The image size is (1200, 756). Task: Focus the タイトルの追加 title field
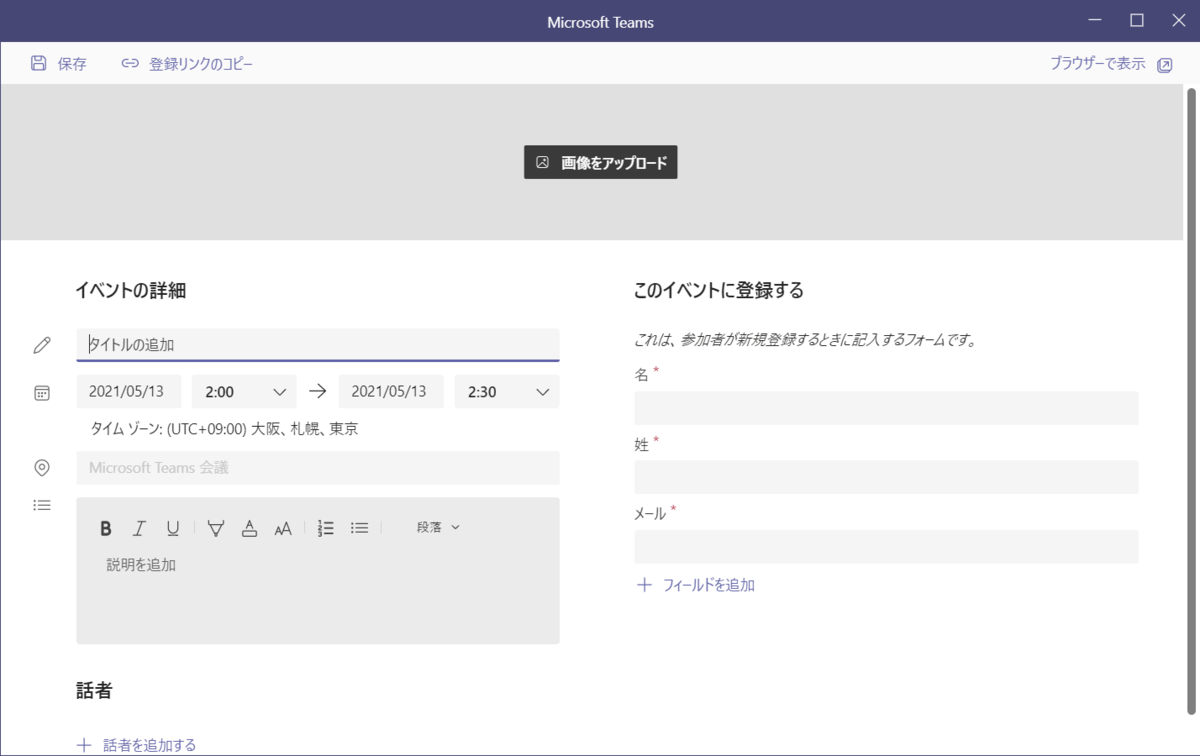click(x=318, y=345)
